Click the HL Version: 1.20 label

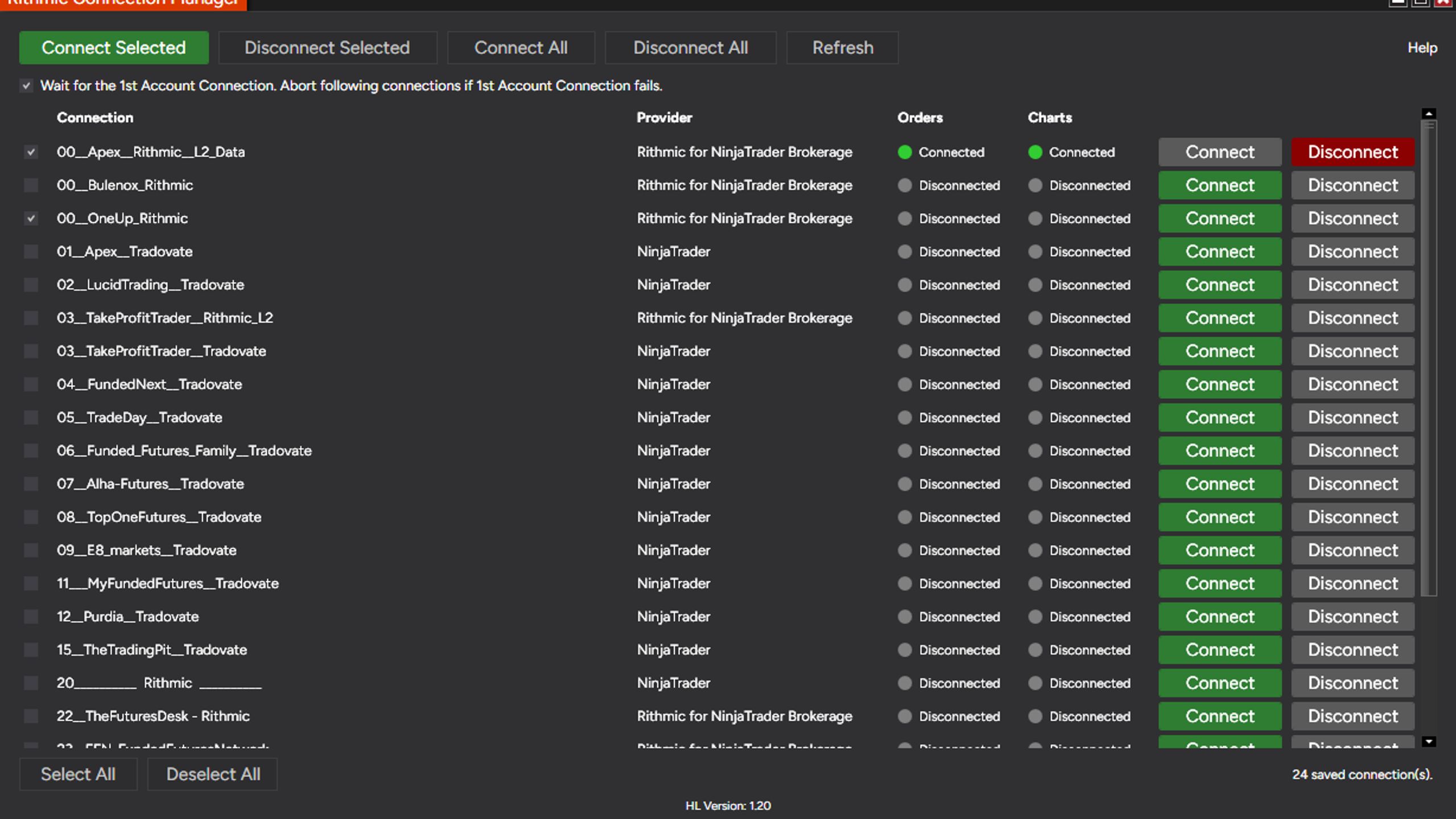pos(728,806)
